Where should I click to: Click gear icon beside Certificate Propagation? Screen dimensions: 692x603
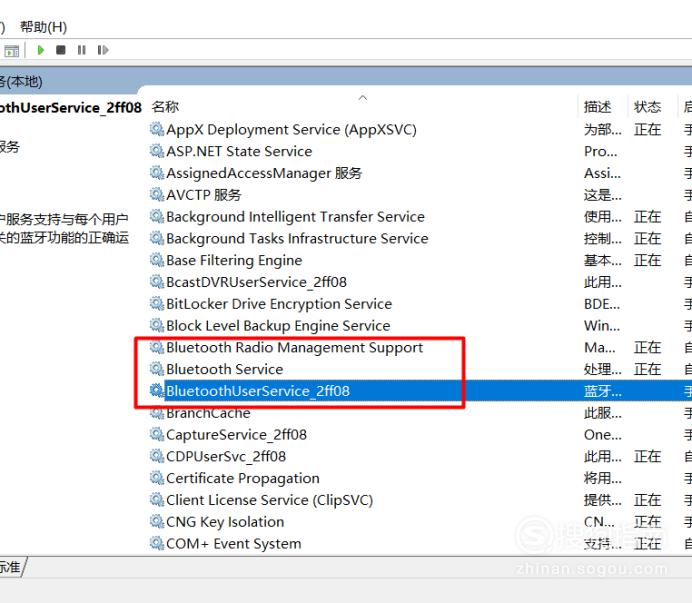tap(157, 478)
